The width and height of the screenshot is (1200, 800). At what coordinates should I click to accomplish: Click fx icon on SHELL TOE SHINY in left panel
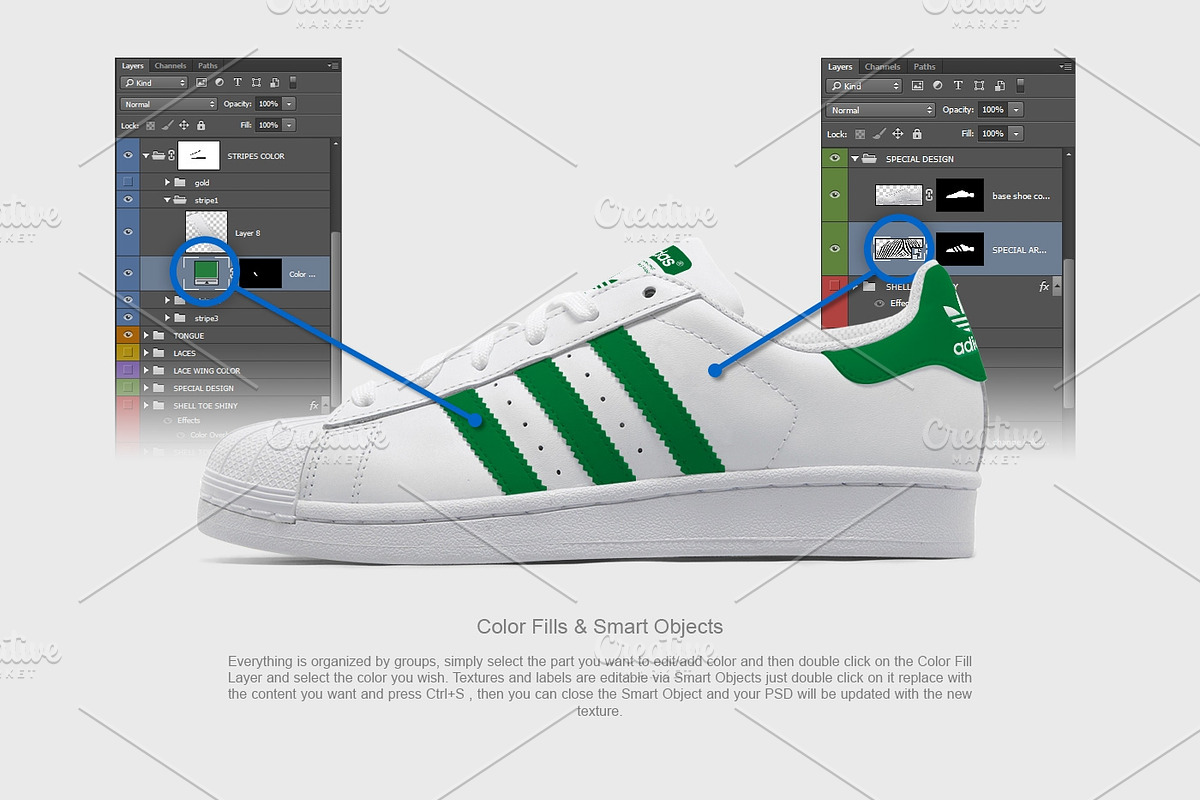tap(314, 405)
